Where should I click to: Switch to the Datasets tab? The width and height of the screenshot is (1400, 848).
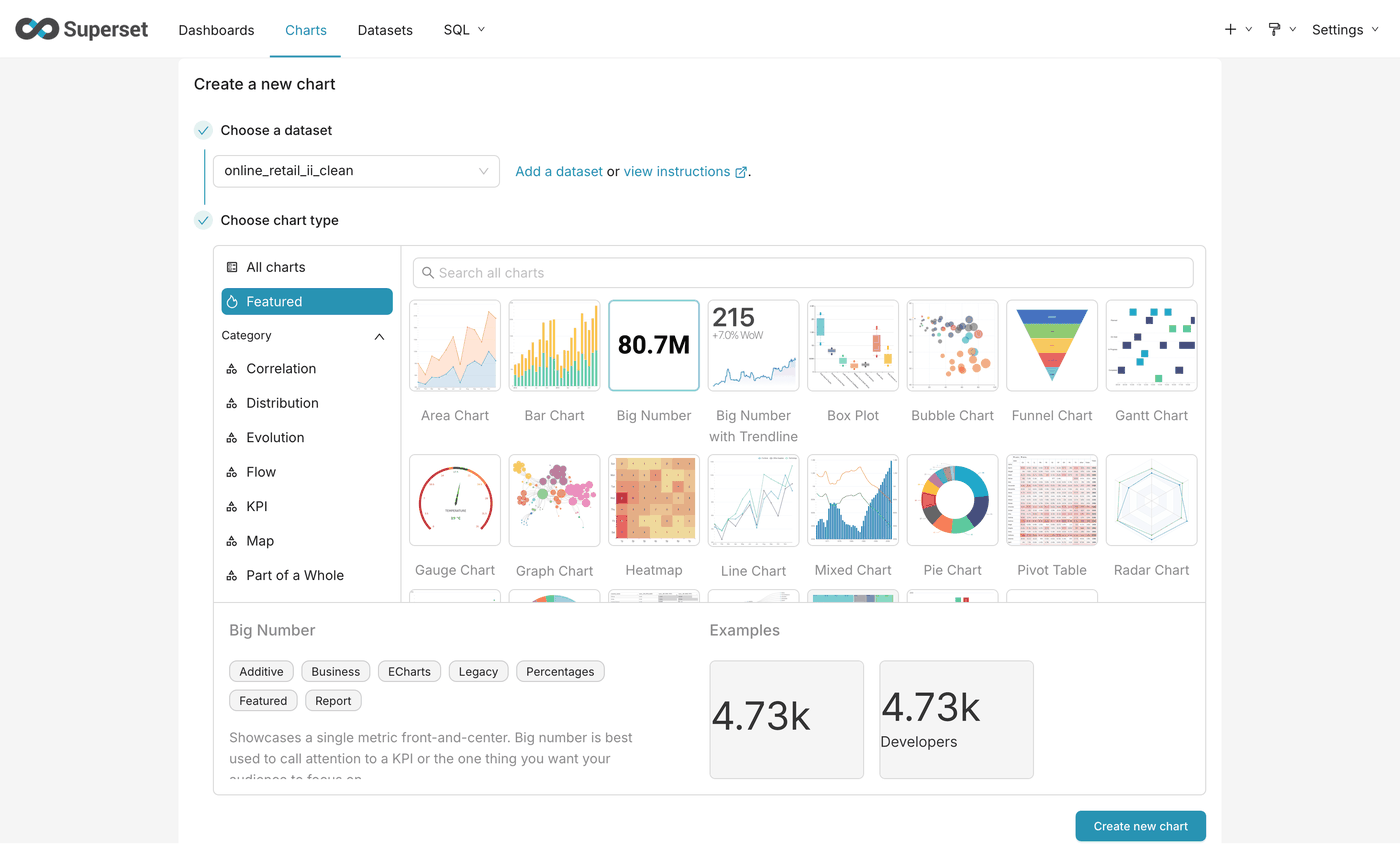click(385, 30)
